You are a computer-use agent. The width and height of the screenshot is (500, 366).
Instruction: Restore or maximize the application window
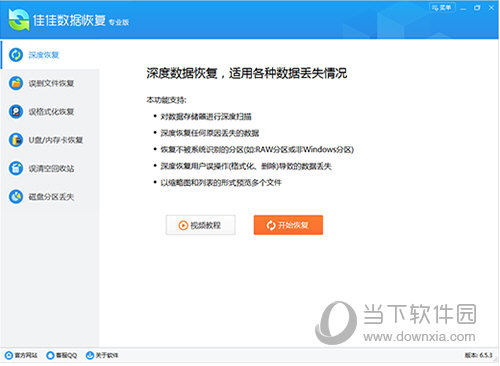pos(477,8)
